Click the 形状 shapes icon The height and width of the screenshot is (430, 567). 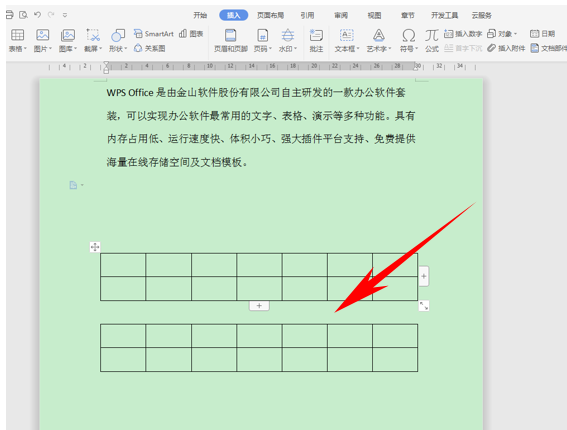[x=118, y=35]
